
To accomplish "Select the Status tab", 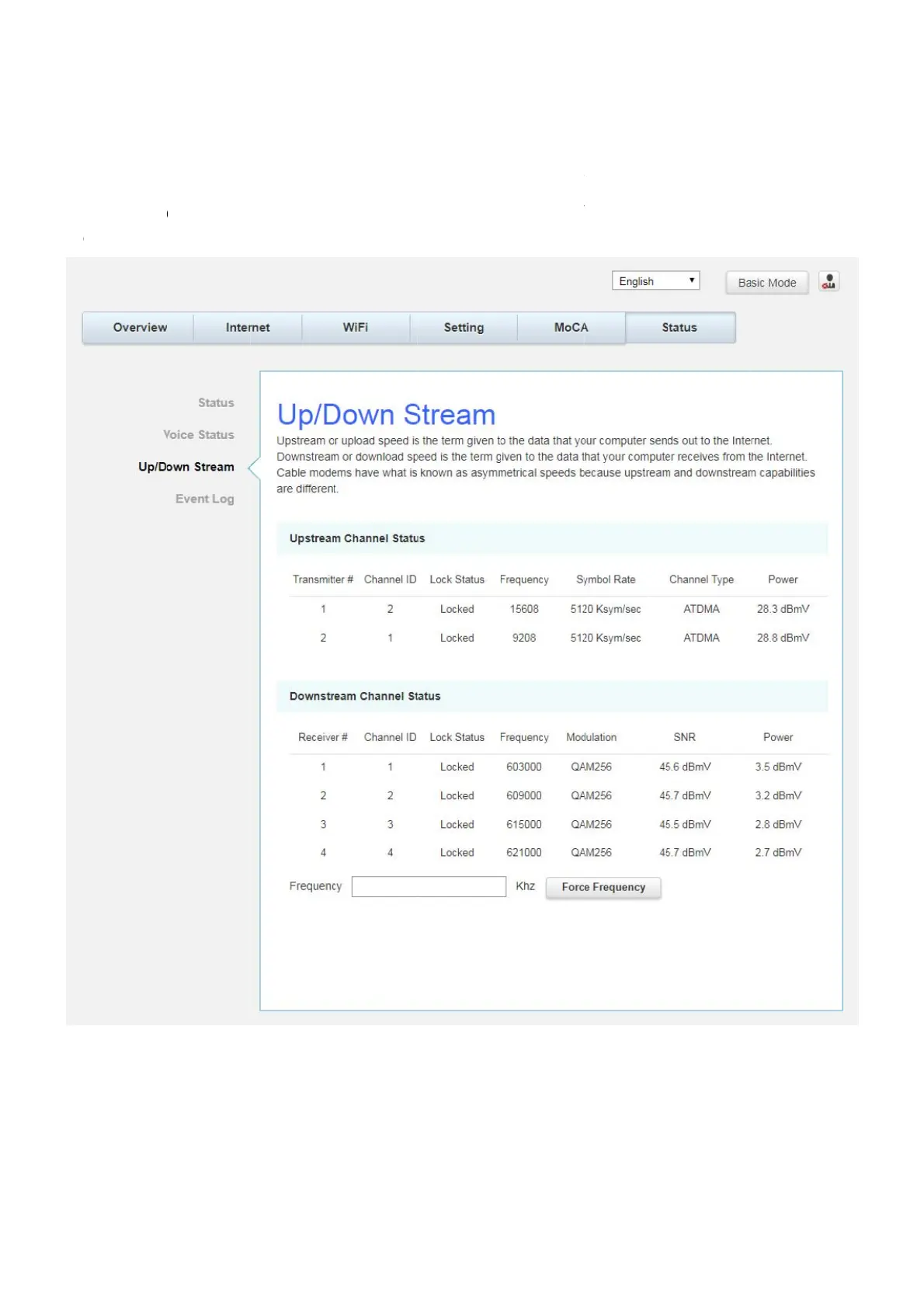I will 679,328.
